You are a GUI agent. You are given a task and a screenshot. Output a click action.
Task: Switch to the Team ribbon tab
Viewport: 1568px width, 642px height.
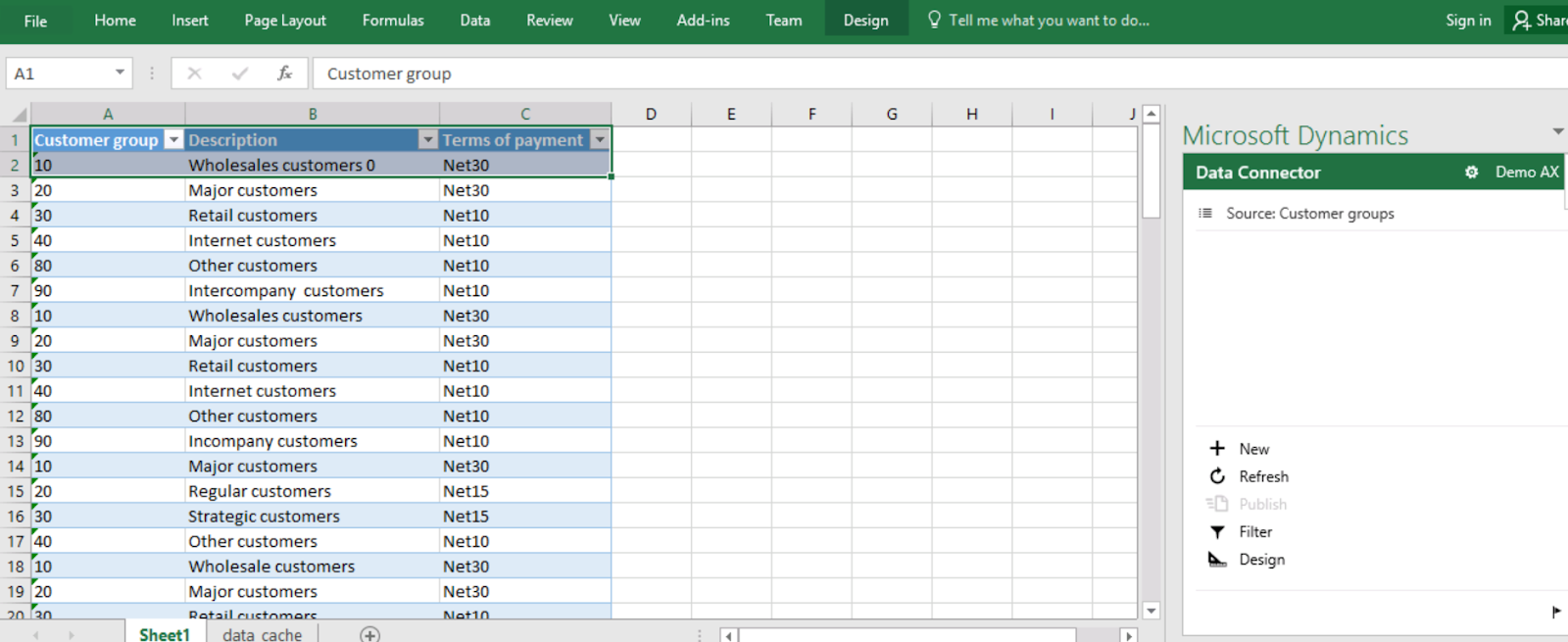click(x=784, y=21)
